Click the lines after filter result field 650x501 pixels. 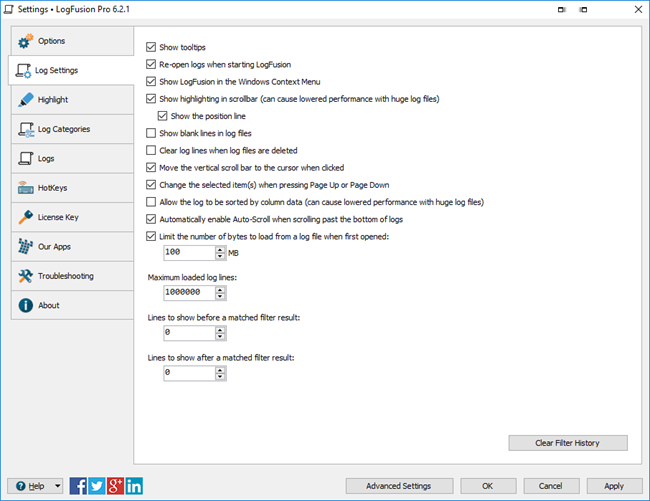click(189, 373)
